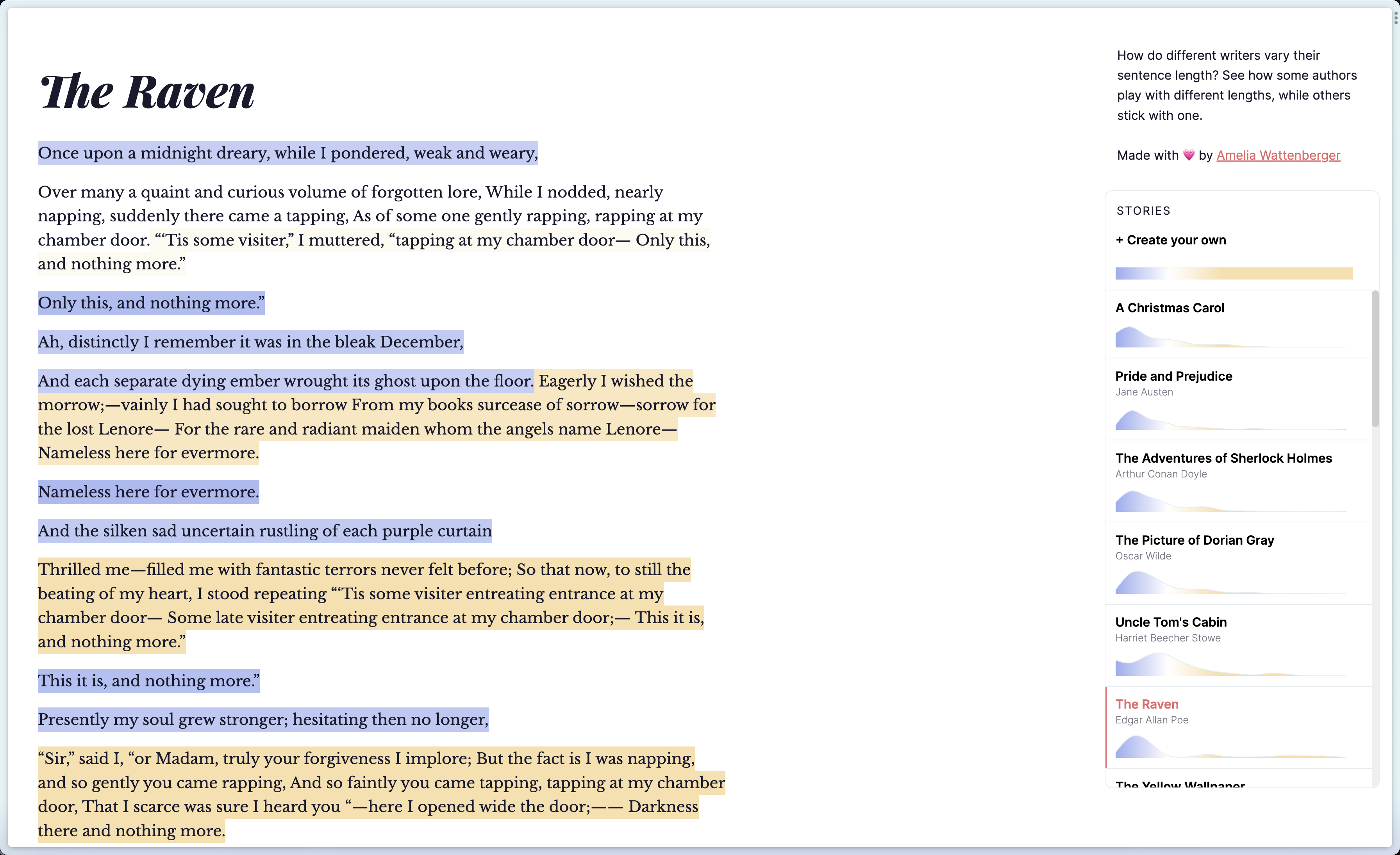Click sentence 'Eagerly I wished the morrow'

376,417
